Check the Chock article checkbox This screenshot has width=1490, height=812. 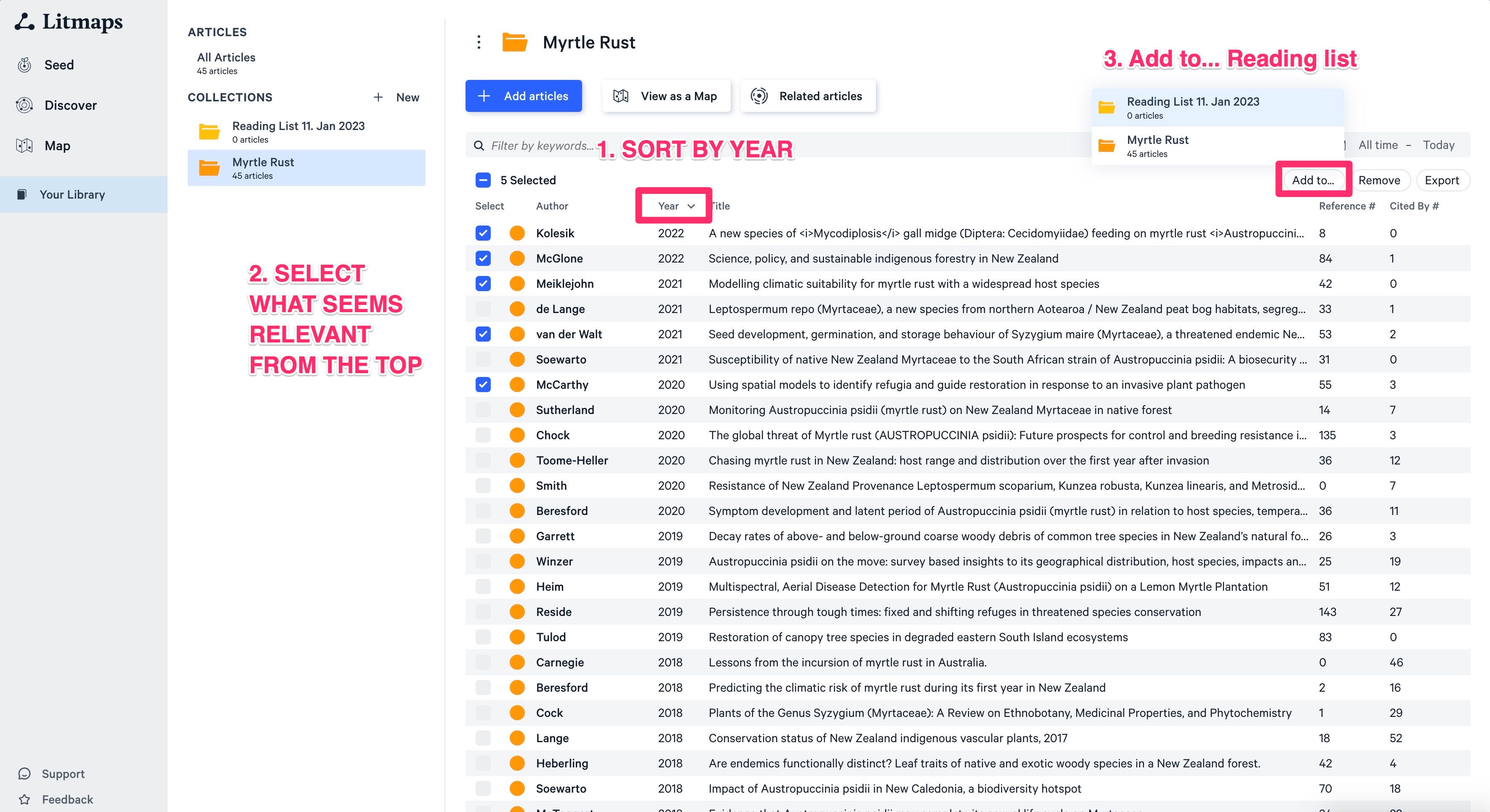coord(483,435)
